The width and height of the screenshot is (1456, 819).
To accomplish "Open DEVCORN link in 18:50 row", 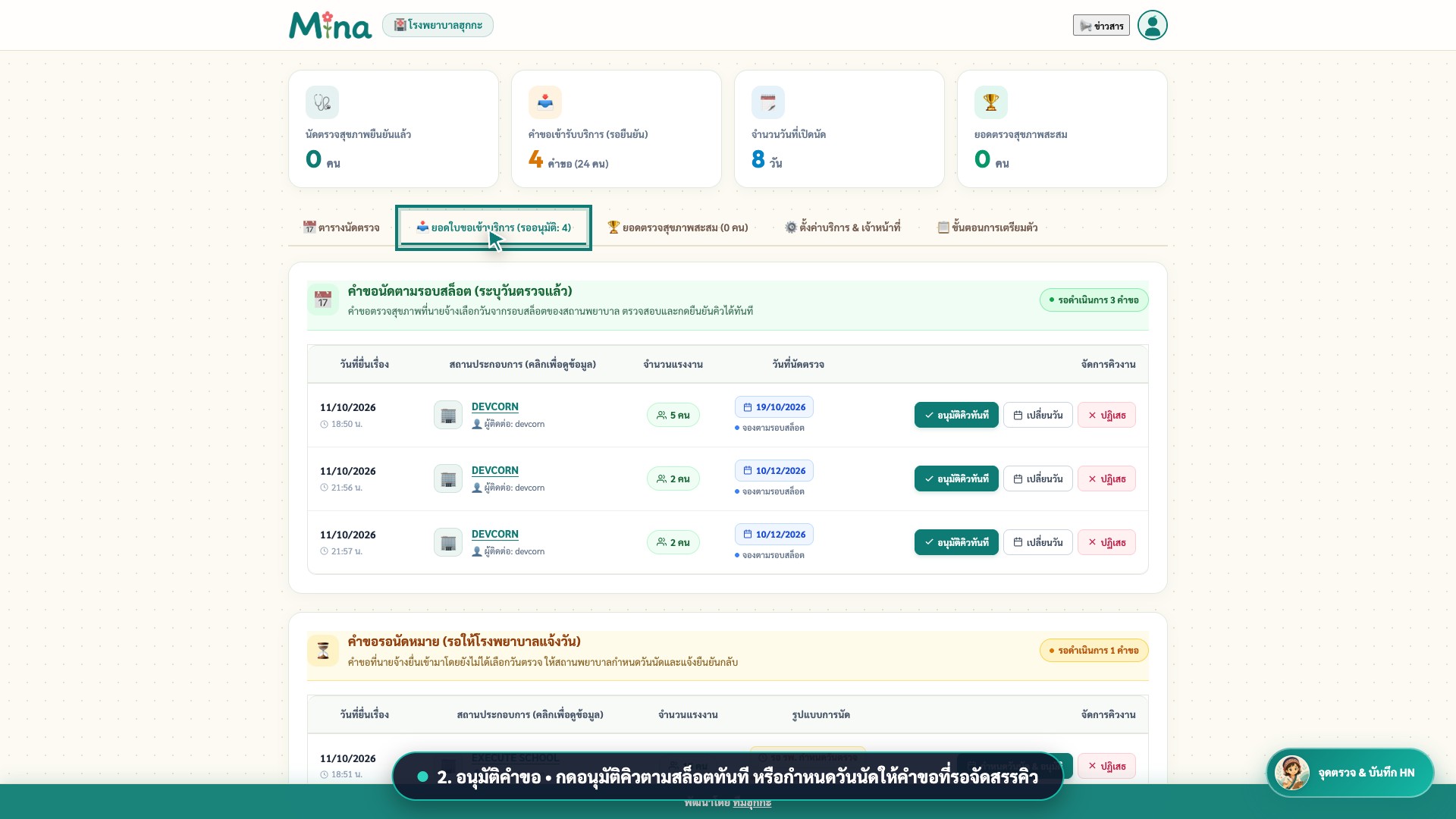I will [x=495, y=407].
